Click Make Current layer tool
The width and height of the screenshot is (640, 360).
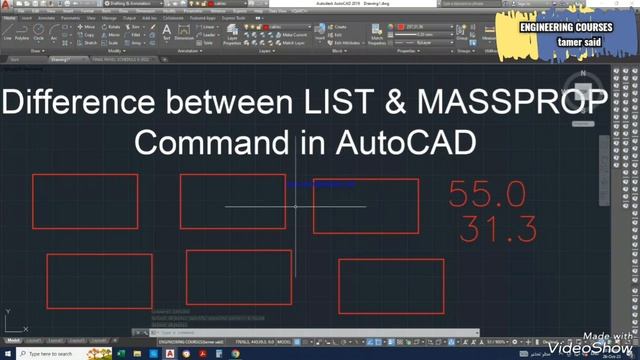pos(291,35)
